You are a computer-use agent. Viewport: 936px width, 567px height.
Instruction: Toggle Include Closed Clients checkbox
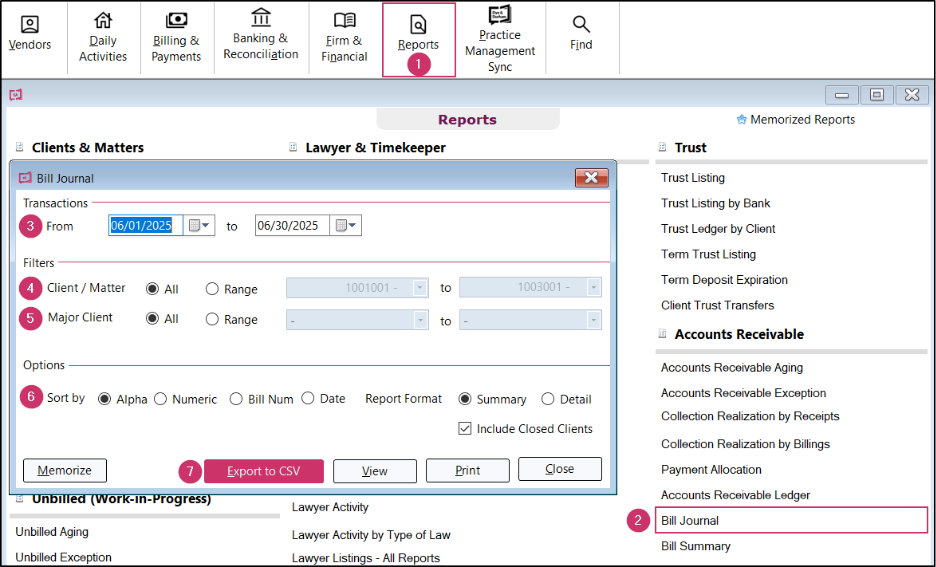(x=464, y=429)
